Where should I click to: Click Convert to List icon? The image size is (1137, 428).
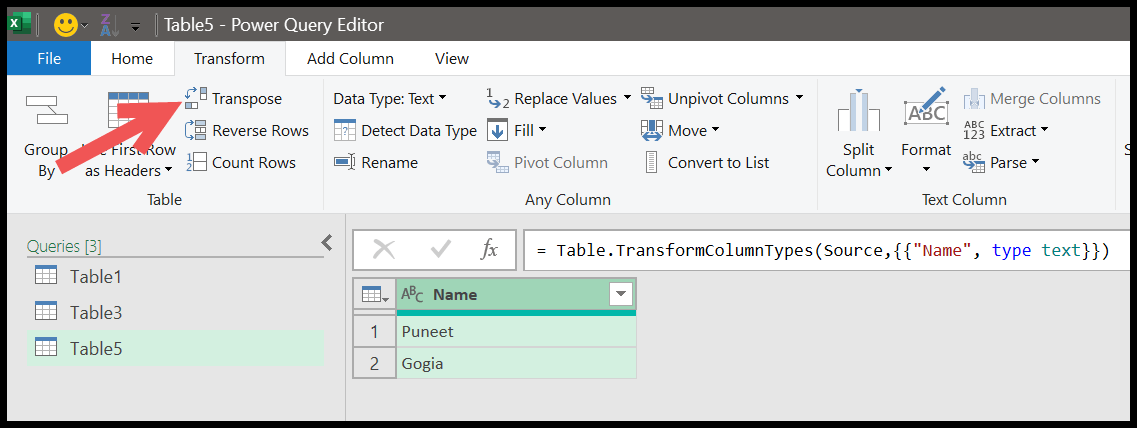pos(651,162)
